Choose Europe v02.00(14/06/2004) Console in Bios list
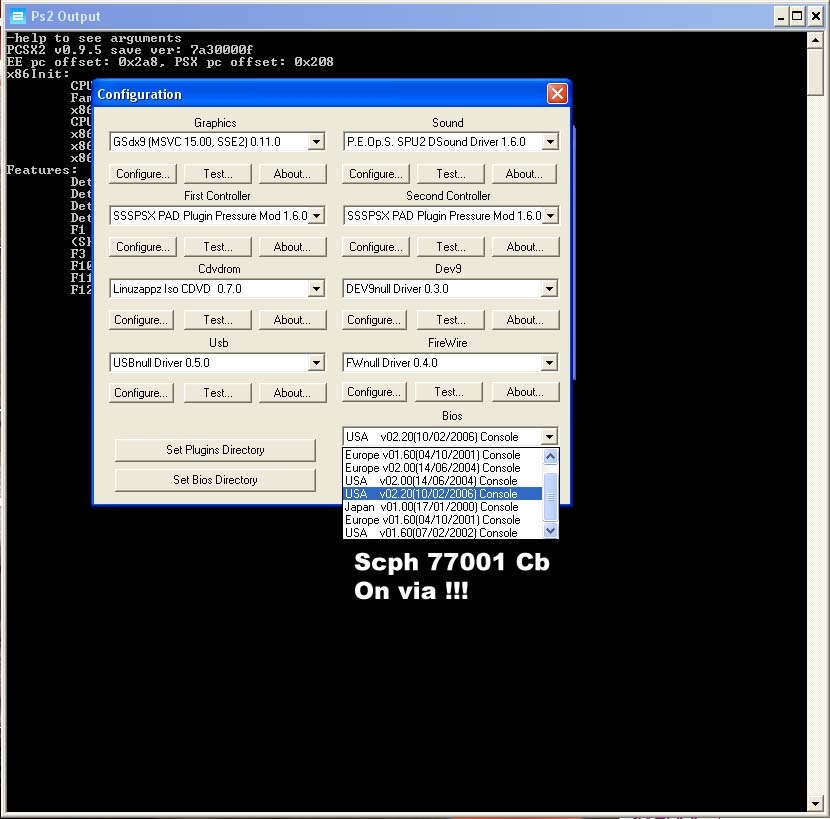This screenshot has height=819, width=830. coord(443,468)
